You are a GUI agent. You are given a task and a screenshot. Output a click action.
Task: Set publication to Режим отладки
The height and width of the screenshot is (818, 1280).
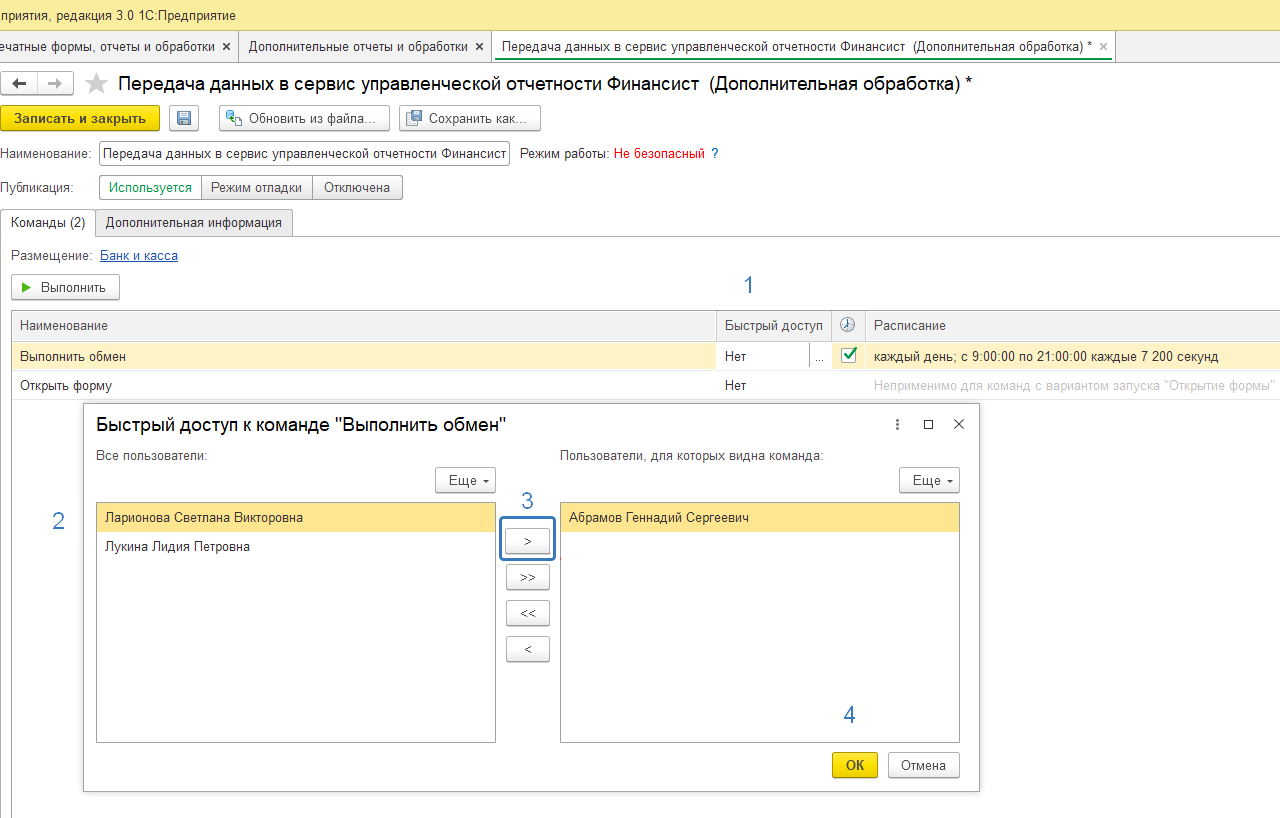coord(256,187)
